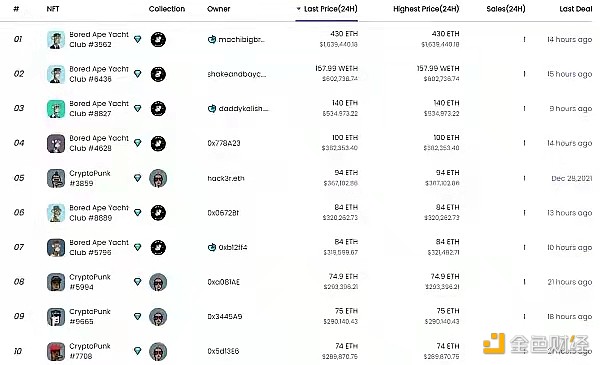
Task: Open owner address 0x778A23 link
Action: coord(224,143)
